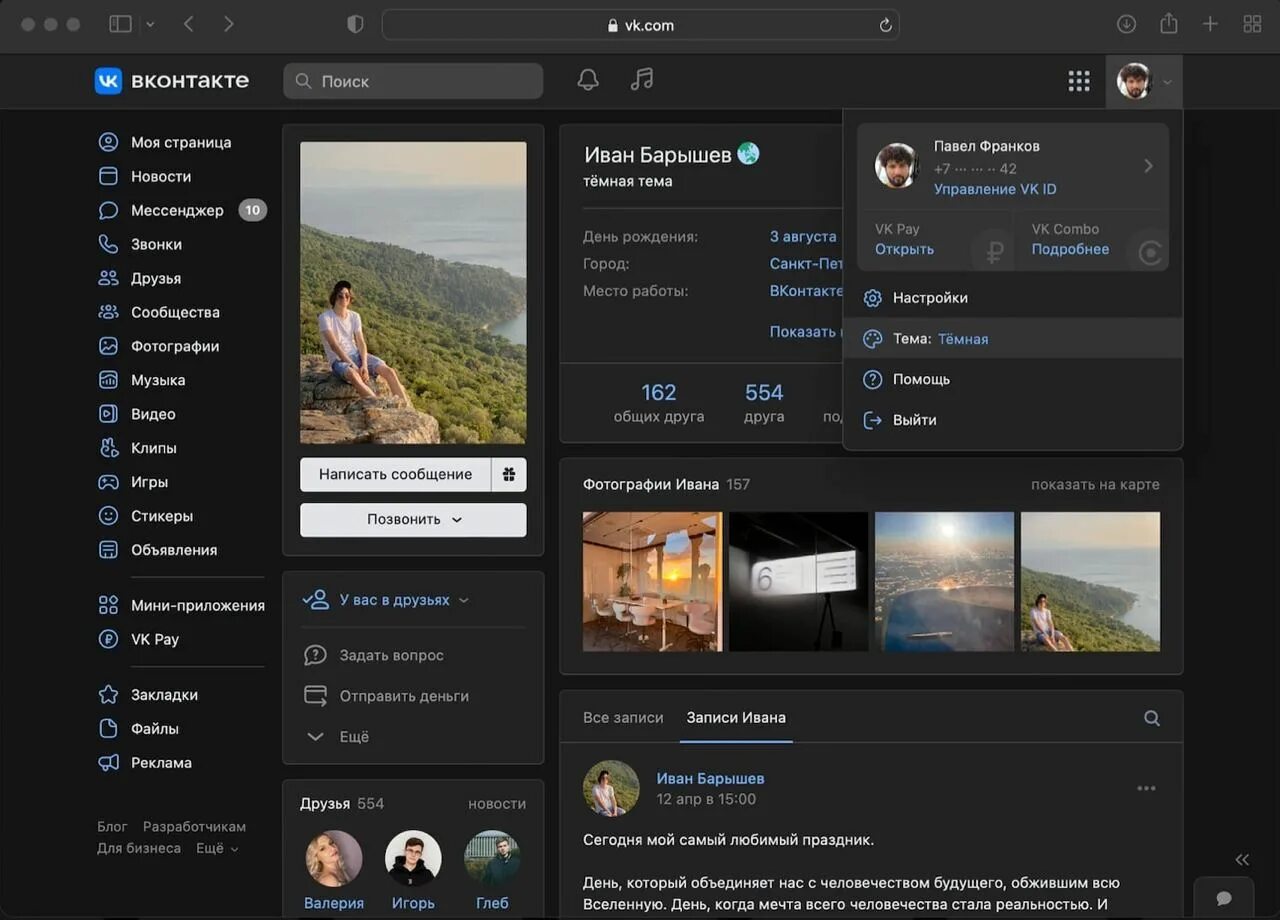Viewport: 1280px width, 920px height.
Task: Open Safari downloads icon
Action: 1126,24
